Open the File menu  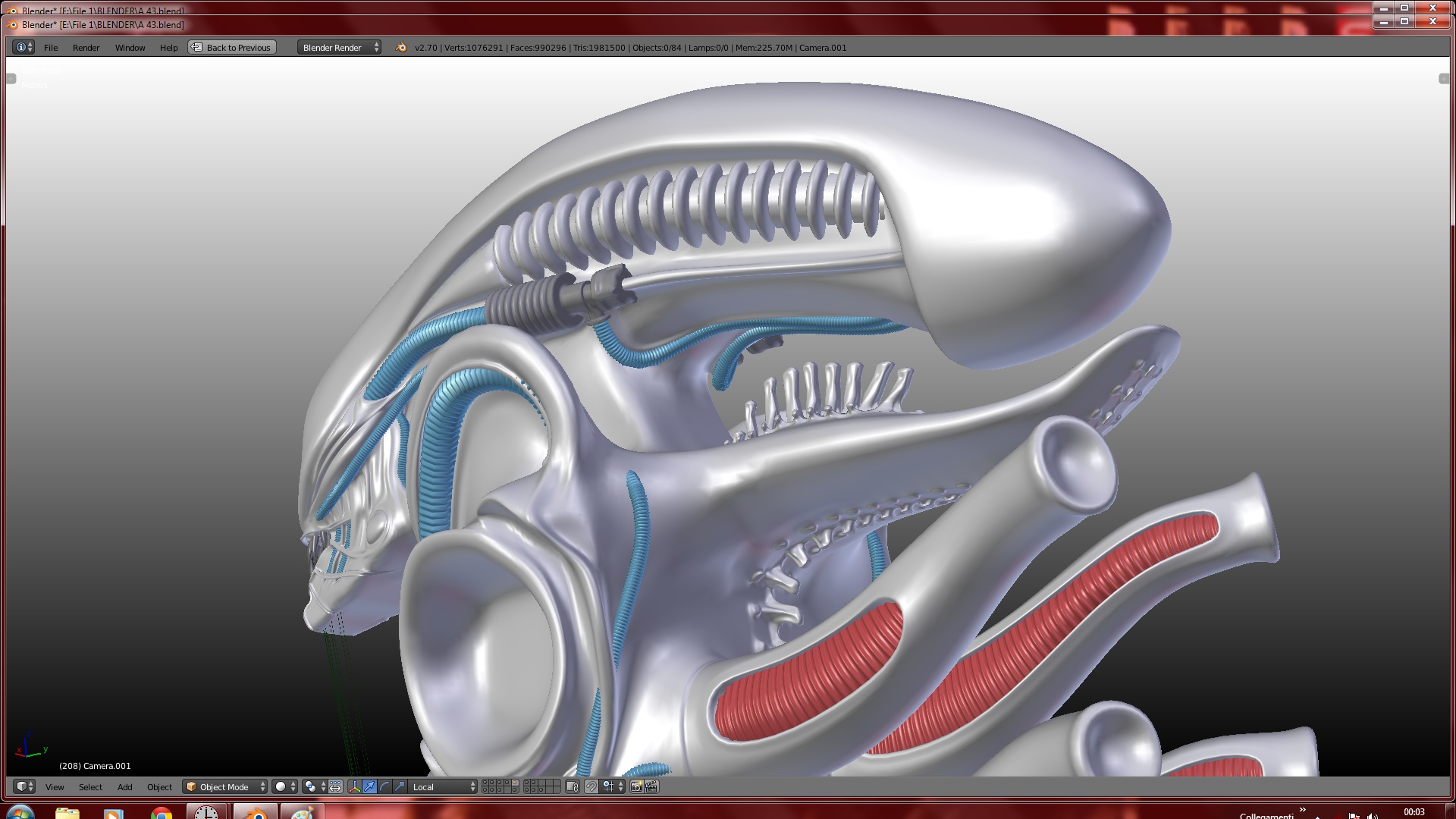click(x=51, y=47)
